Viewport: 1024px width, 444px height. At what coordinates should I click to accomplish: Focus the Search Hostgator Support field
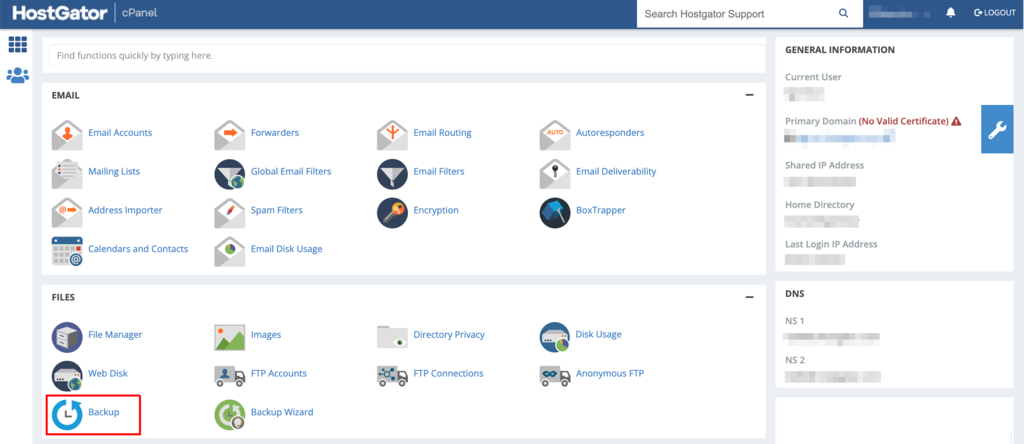735,14
